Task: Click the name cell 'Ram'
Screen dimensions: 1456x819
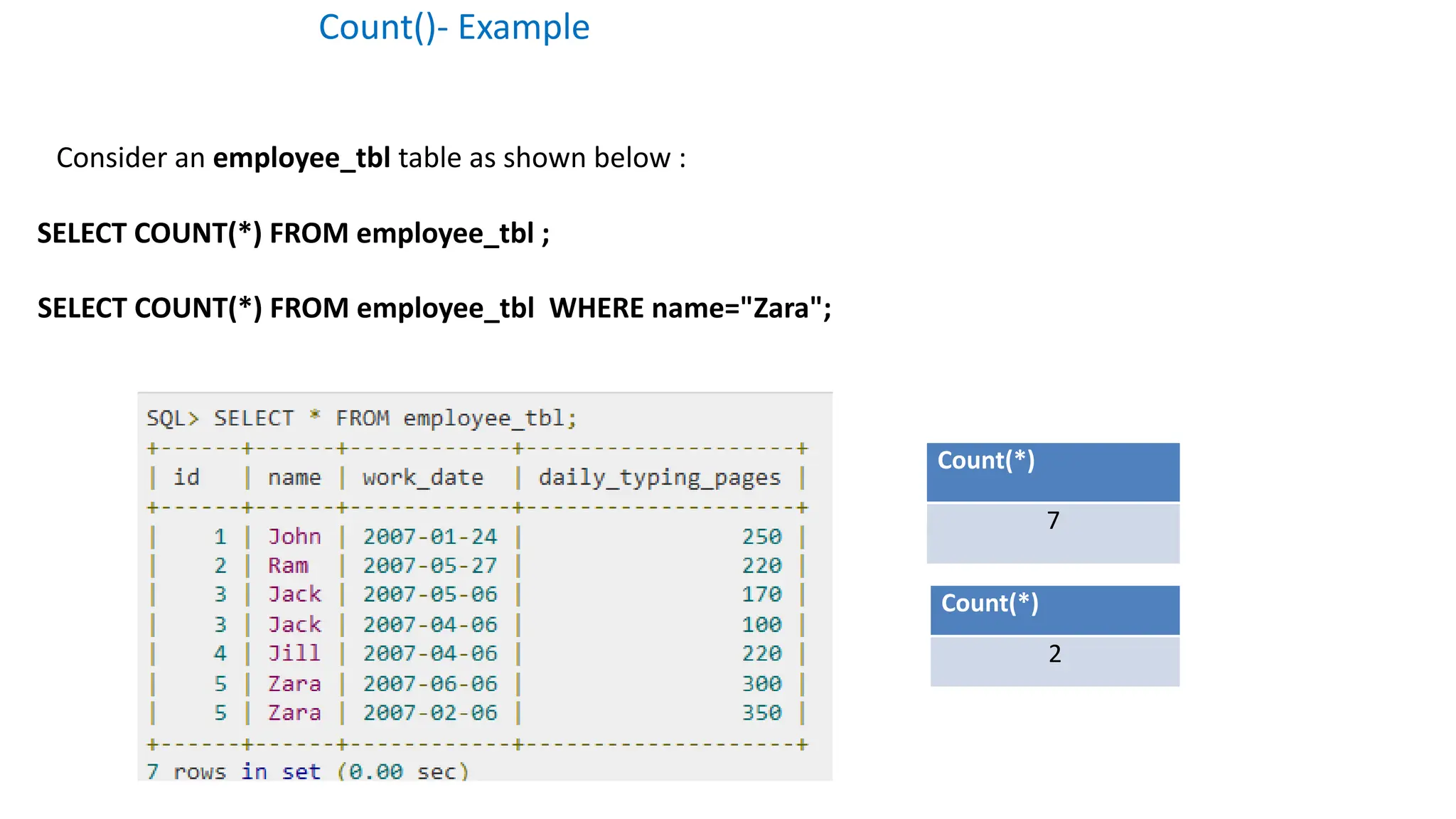Action: pos(288,566)
